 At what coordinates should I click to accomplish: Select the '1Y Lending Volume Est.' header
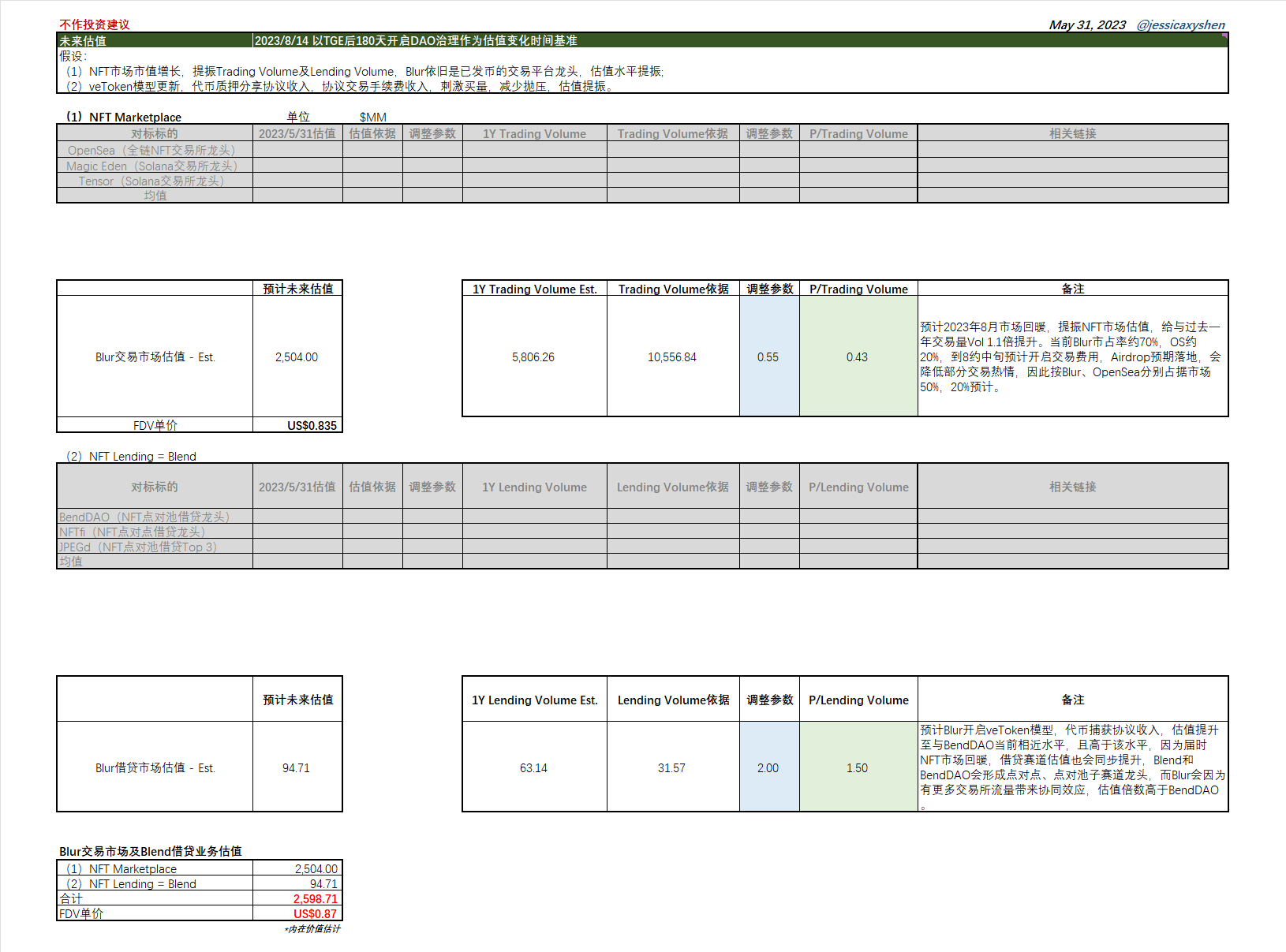click(x=535, y=700)
